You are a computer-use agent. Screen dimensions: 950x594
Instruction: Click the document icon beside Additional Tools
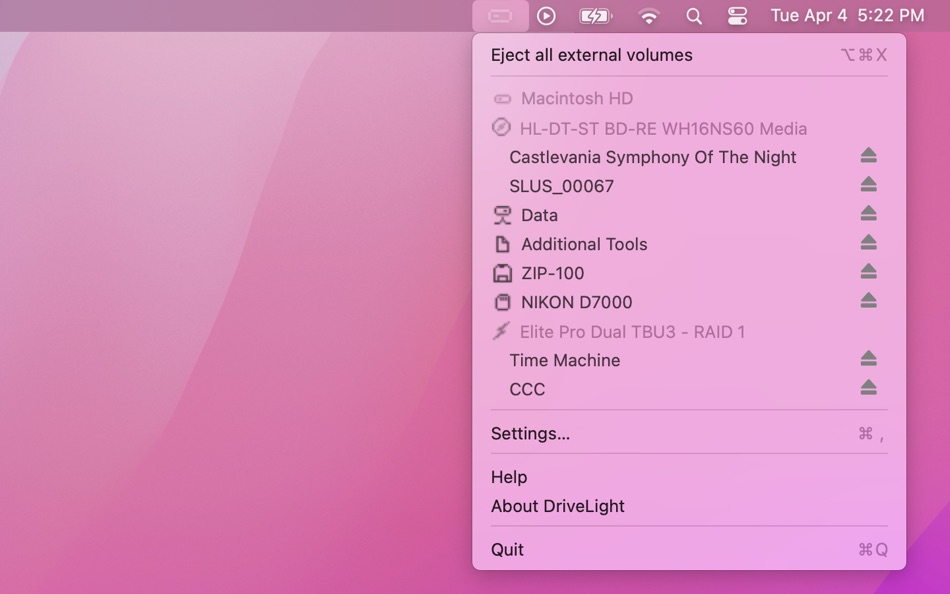coord(502,244)
